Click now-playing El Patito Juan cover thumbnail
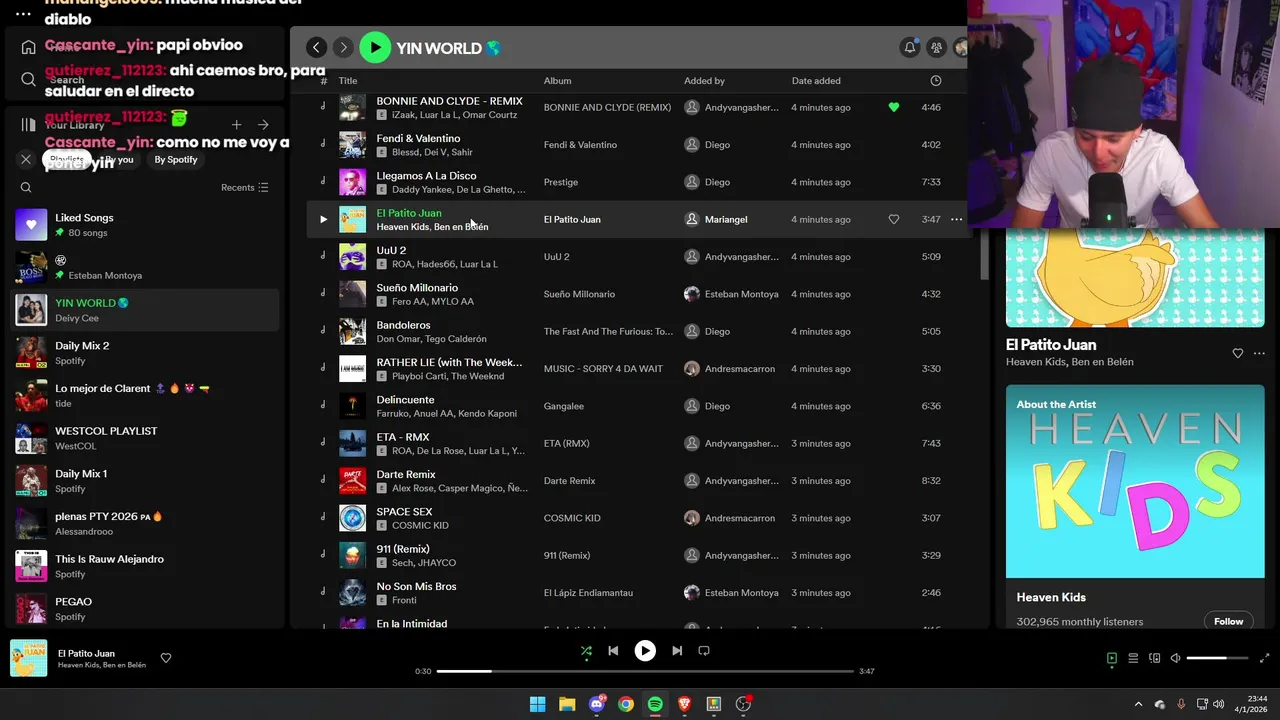Viewport: 1280px width, 720px height. point(28,658)
